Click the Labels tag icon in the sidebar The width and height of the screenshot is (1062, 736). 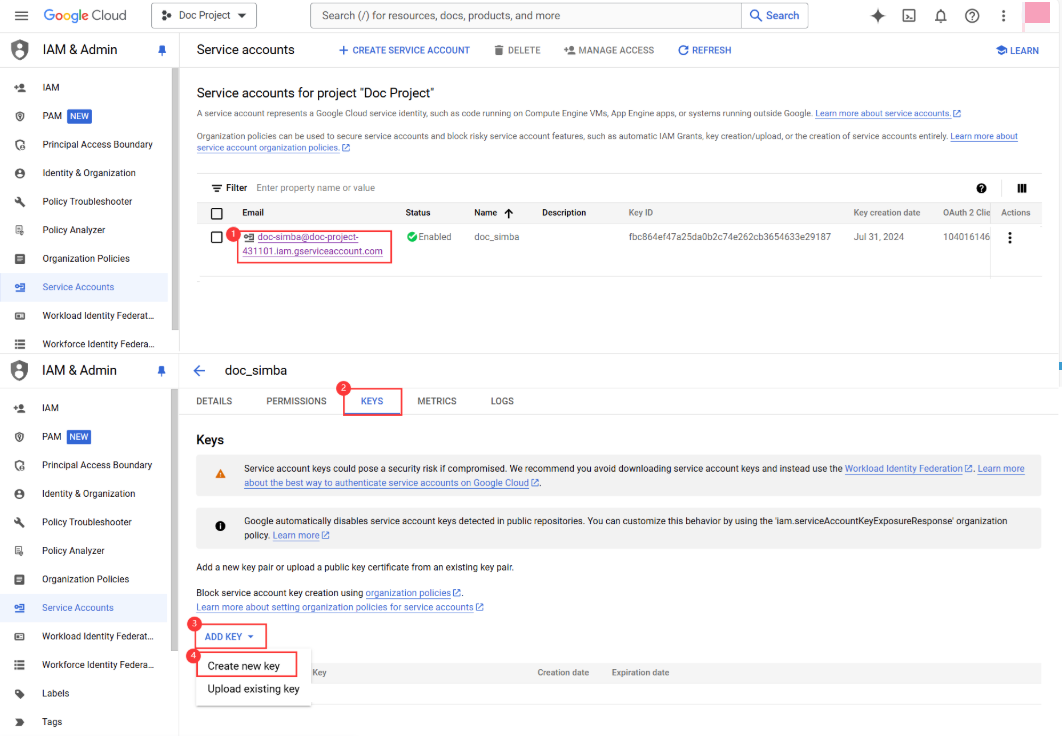20,693
